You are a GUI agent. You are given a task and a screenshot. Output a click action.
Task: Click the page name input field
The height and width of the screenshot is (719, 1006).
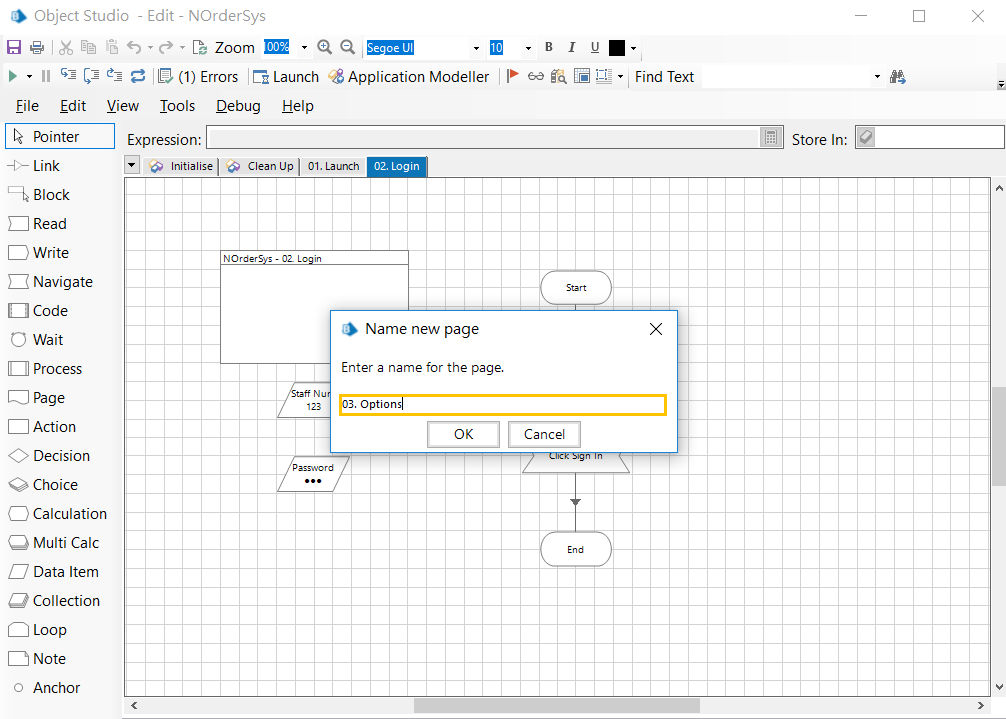coord(503,404)
